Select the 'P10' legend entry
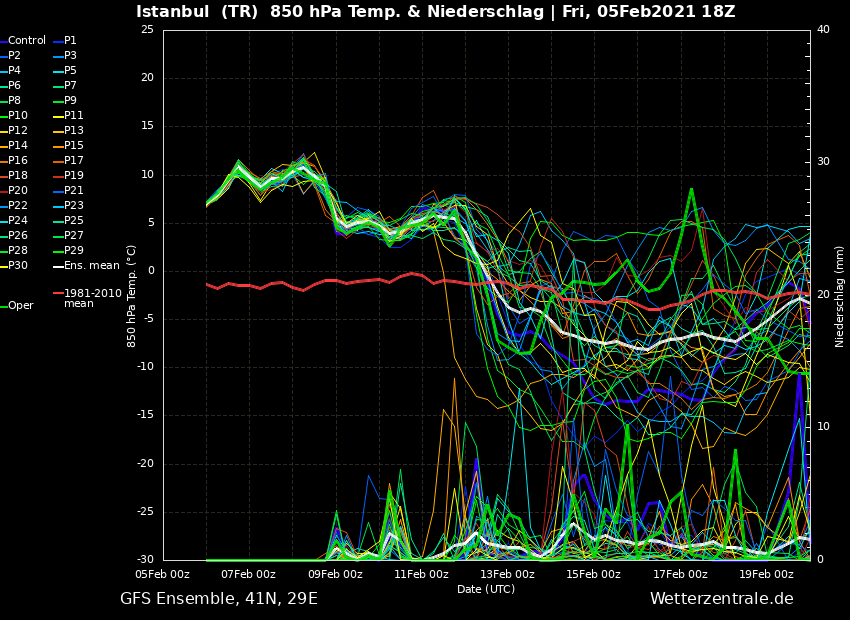 pos(14,115)
